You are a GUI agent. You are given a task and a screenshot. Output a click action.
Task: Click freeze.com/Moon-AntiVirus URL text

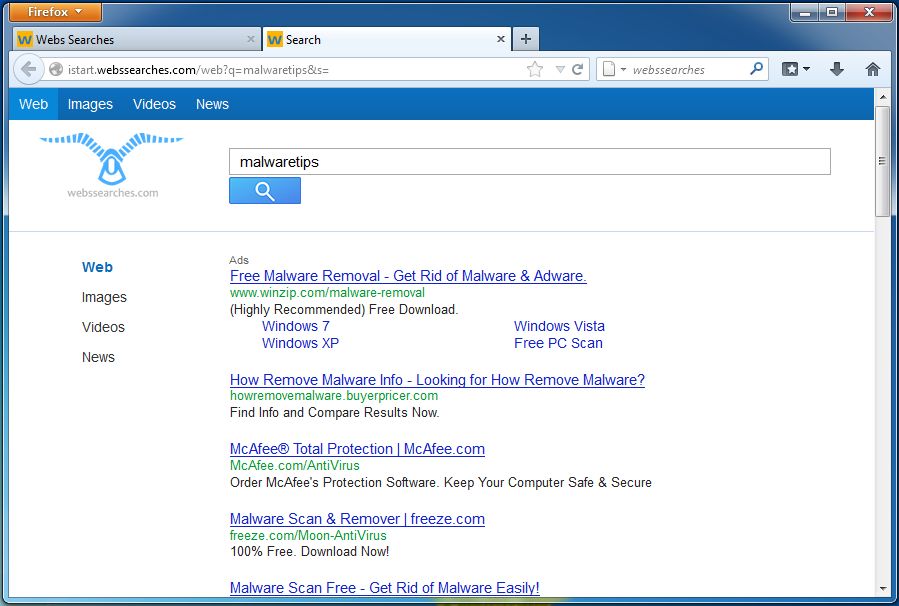tap(308, 535)
